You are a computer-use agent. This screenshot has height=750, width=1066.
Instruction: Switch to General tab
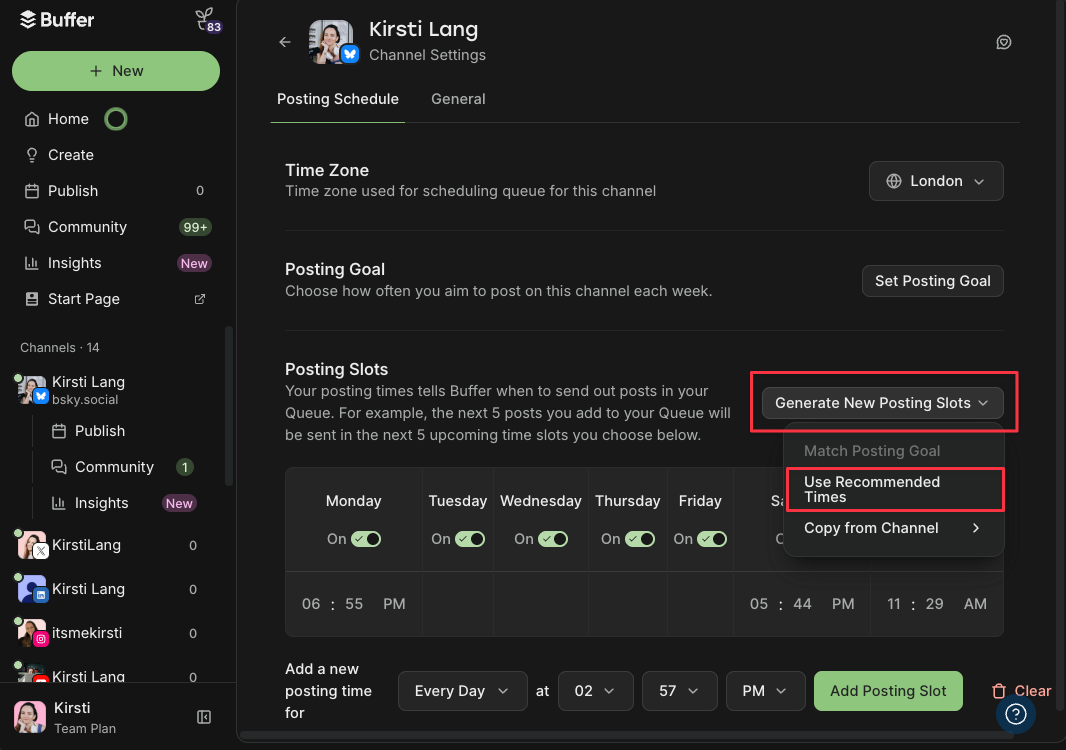click(x=458, y=99)
